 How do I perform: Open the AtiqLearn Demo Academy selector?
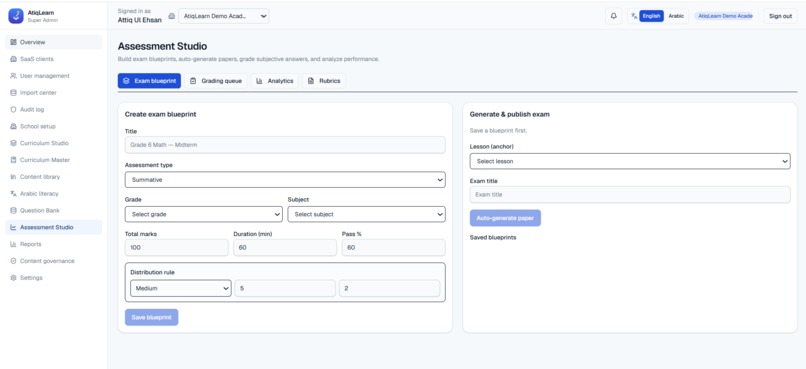point(224,16)
